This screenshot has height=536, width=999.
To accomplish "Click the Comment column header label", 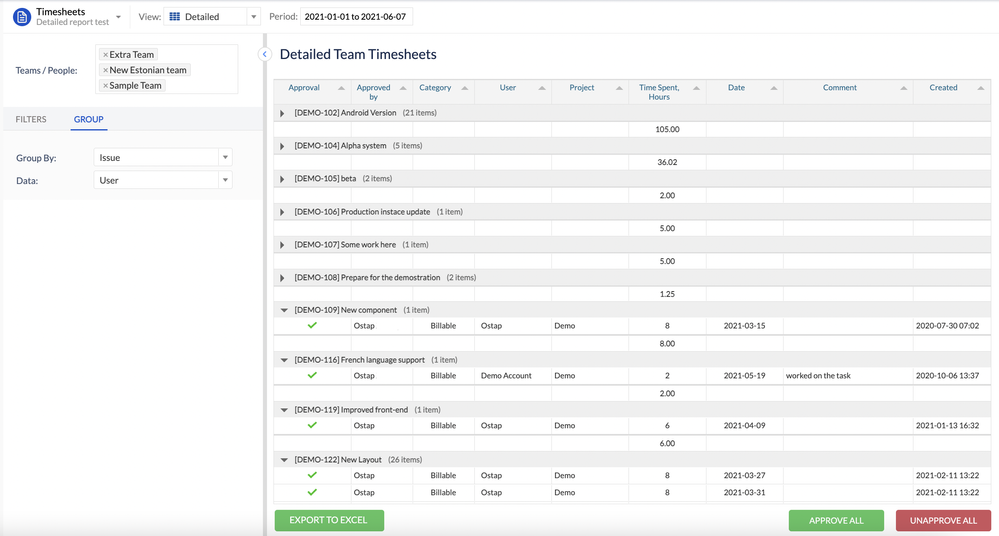I will click(840, 88).
